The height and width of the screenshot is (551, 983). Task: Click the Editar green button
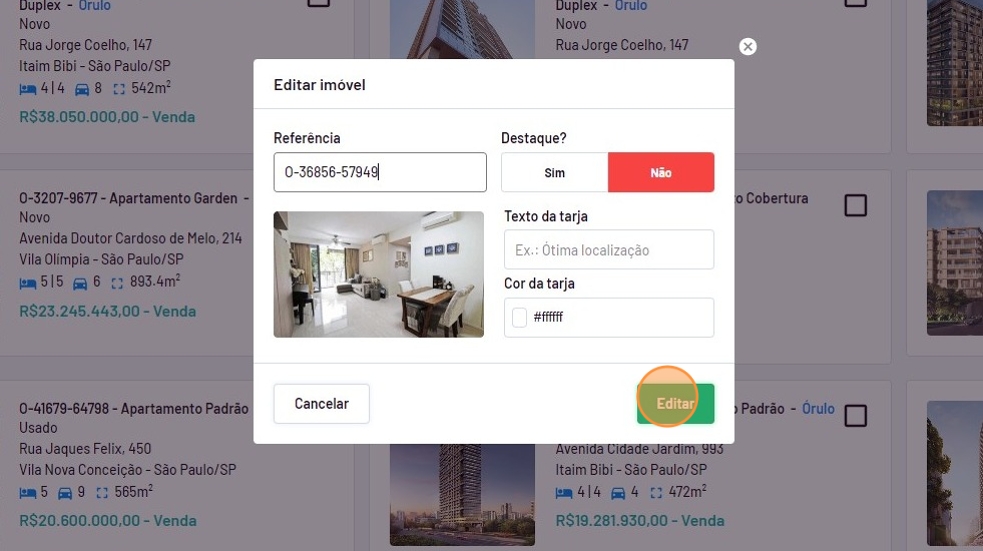tap(676, 404)
